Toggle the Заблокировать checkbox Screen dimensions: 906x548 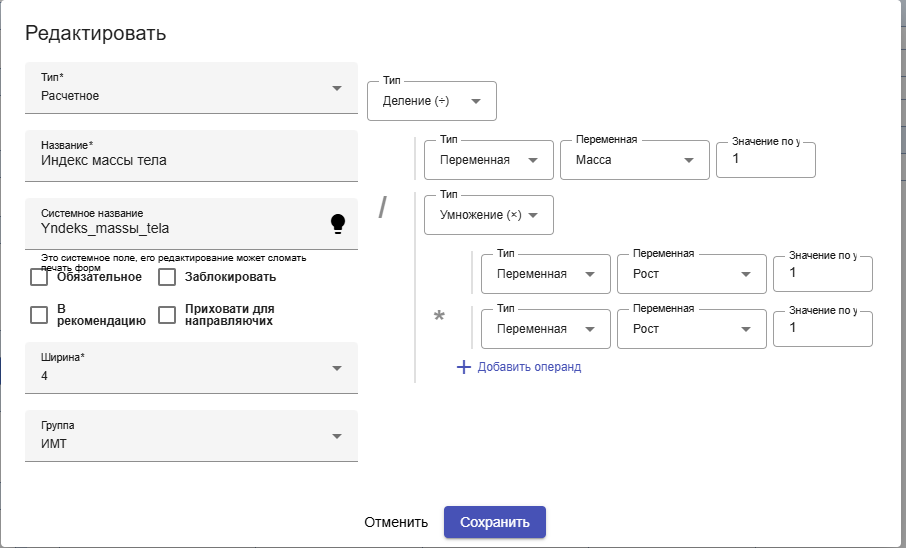(x=167, y=277)
